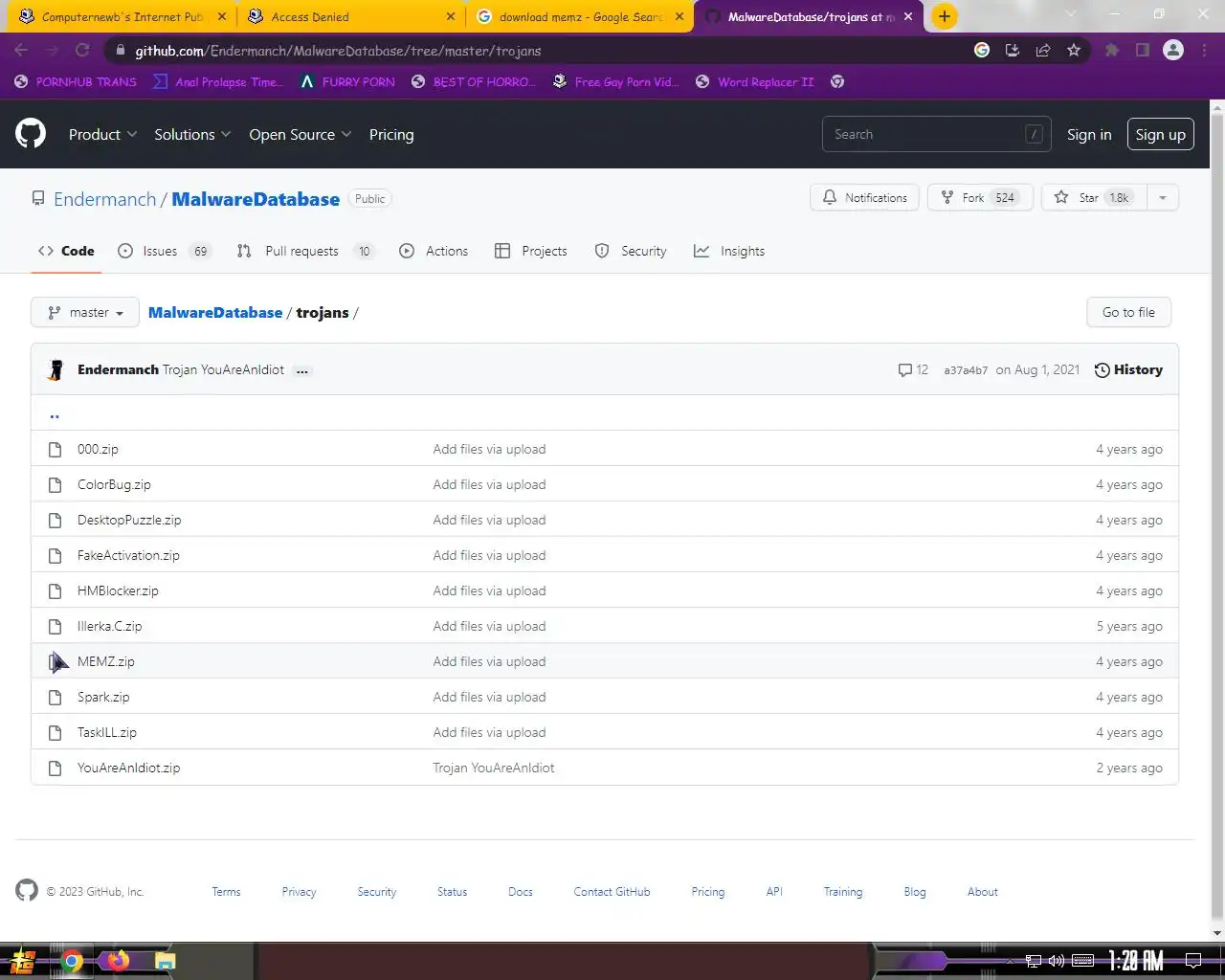The height and width of the screenshot is (980, 1225).
Task: Expand commit message ellipsis button
Action: click(x=302, y=370)
